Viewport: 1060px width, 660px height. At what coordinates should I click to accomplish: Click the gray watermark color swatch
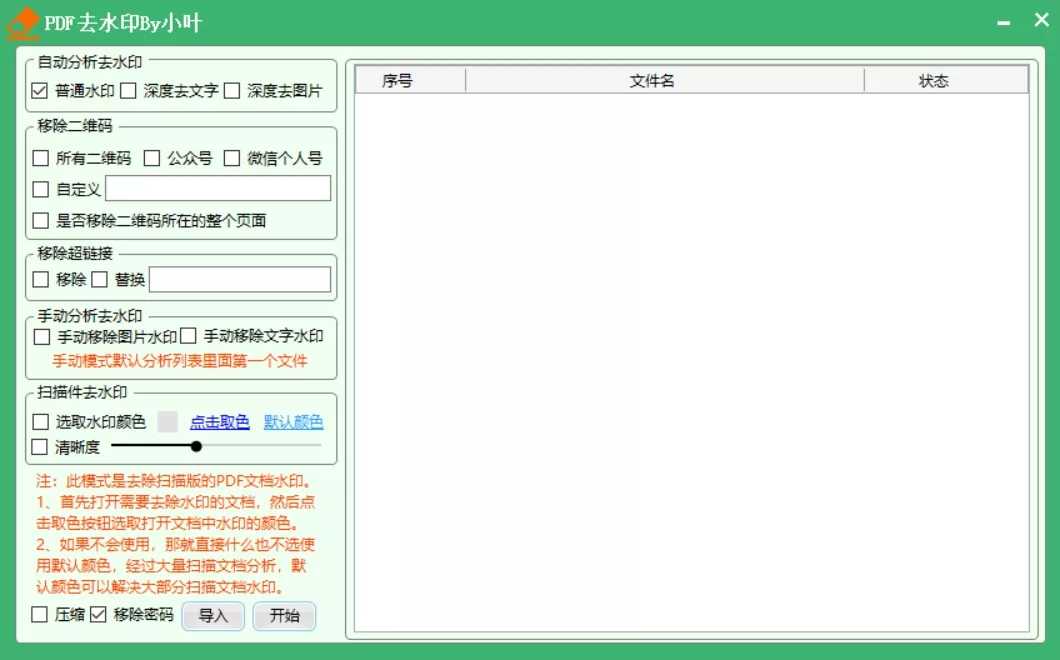pyautogui.click(x=168, y=422)
